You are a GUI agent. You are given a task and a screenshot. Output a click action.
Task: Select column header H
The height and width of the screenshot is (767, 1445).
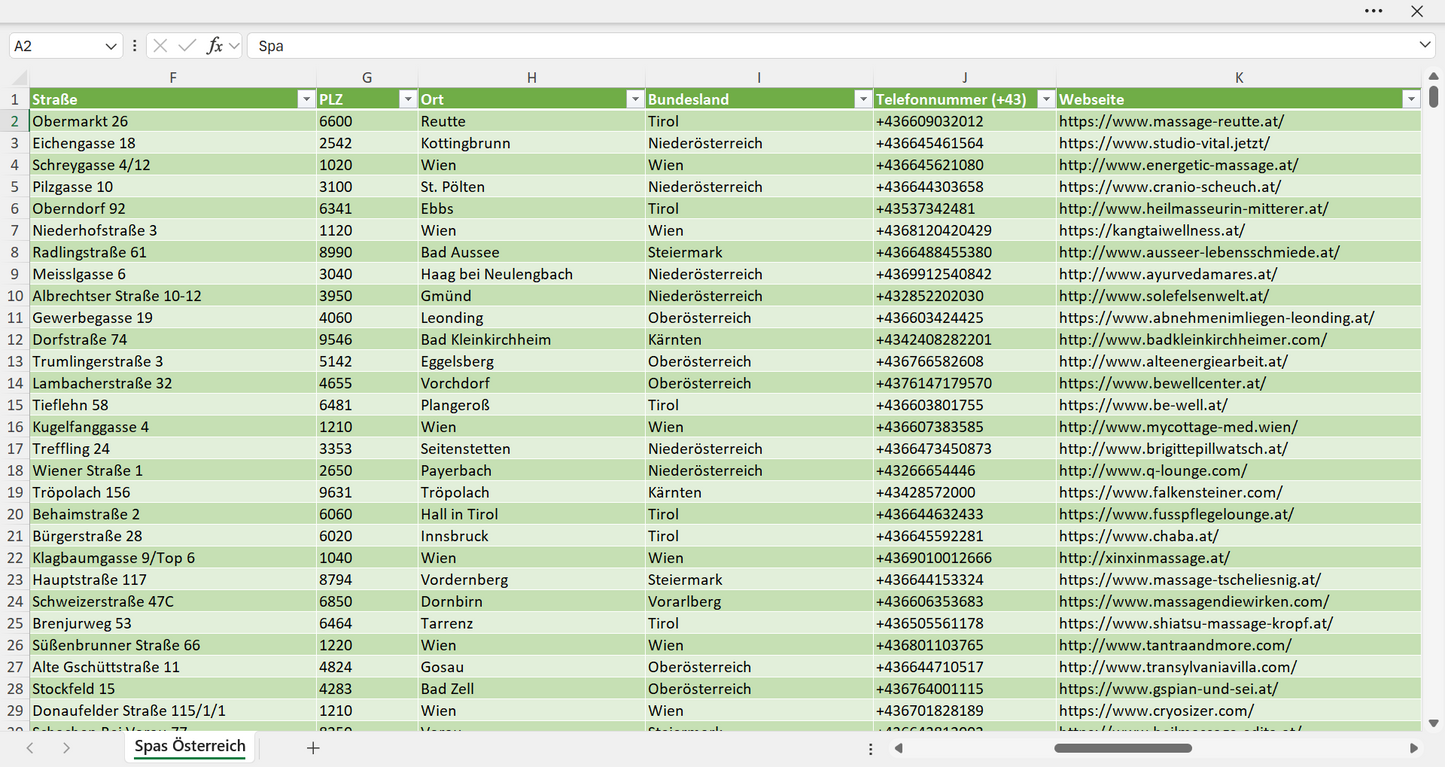tap(532, 77)
